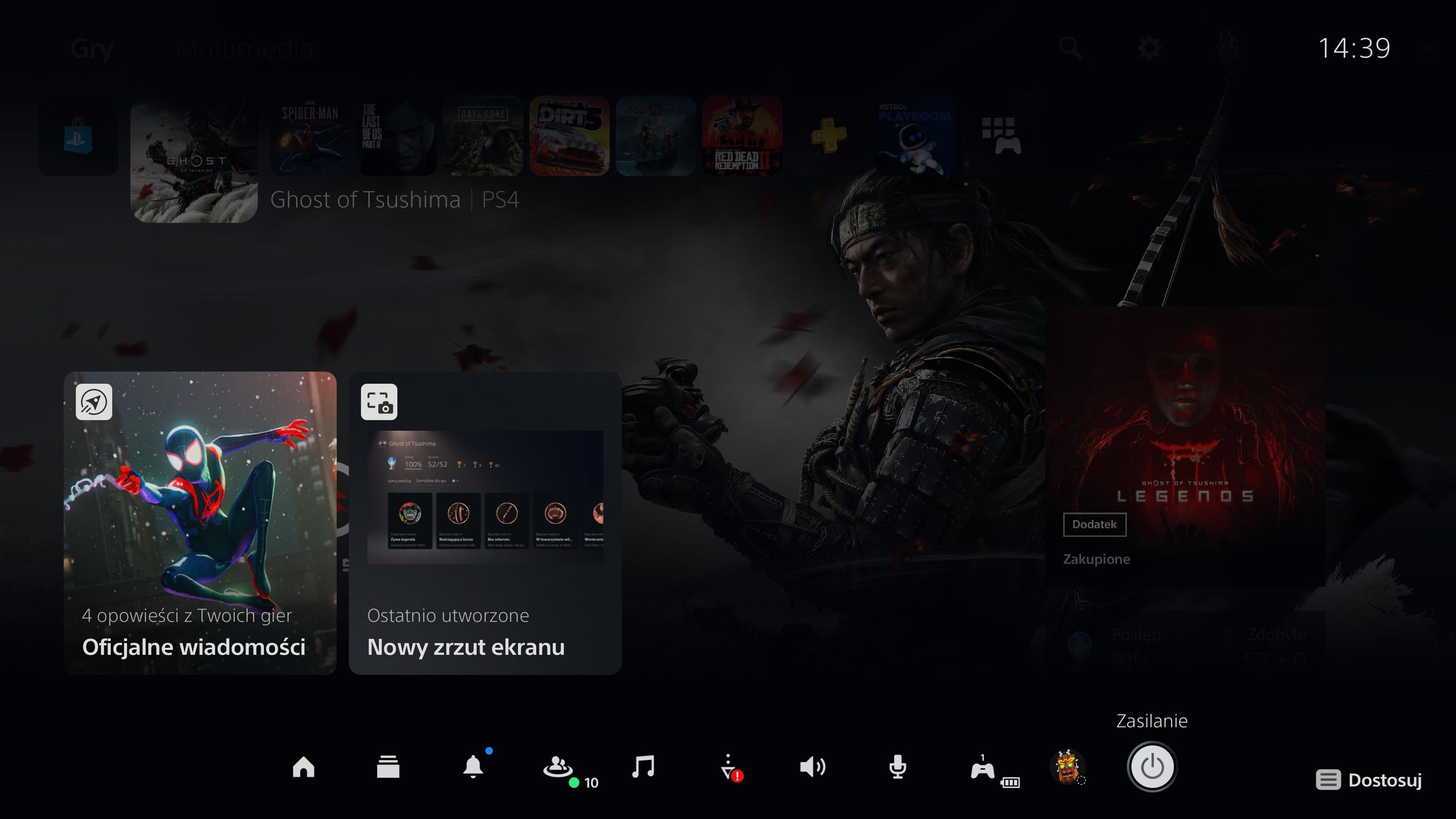The width and height of the screenshot is (1456, 819).
Task: Open the profile avatar in control center
Action: [x=1068, y=767]
